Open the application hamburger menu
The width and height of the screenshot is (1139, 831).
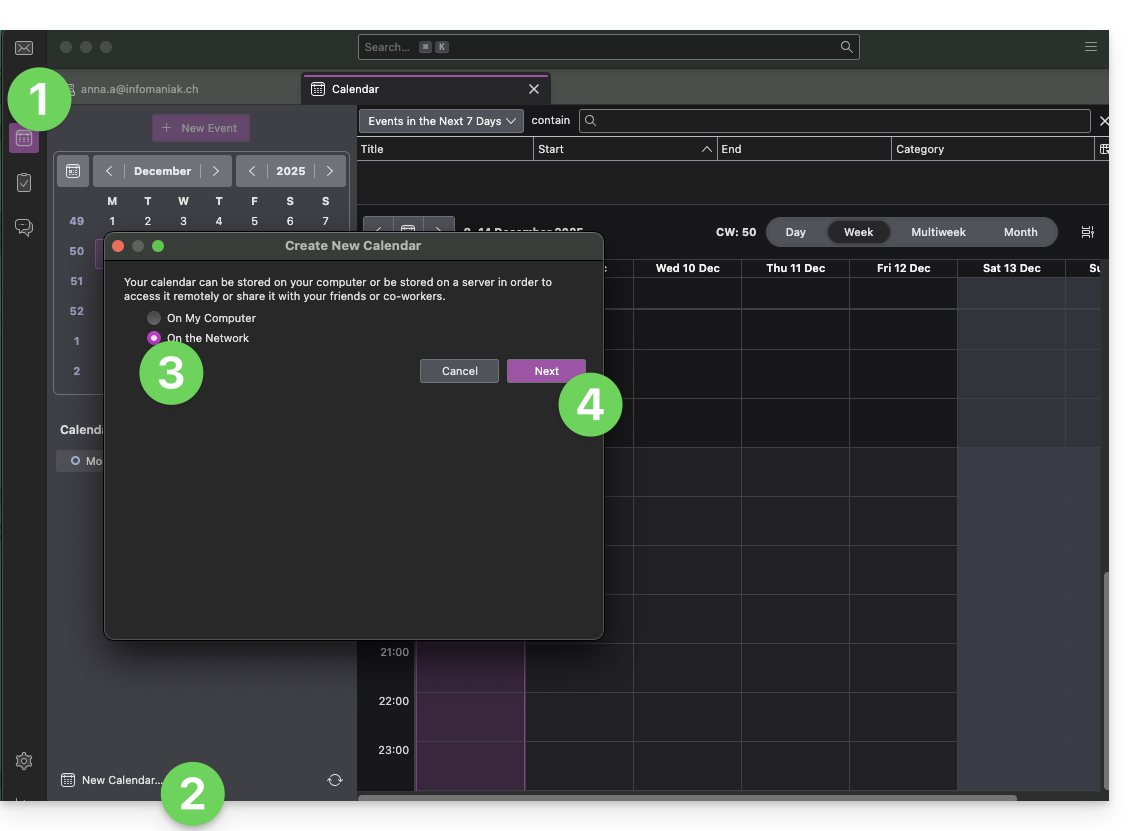1091,47
